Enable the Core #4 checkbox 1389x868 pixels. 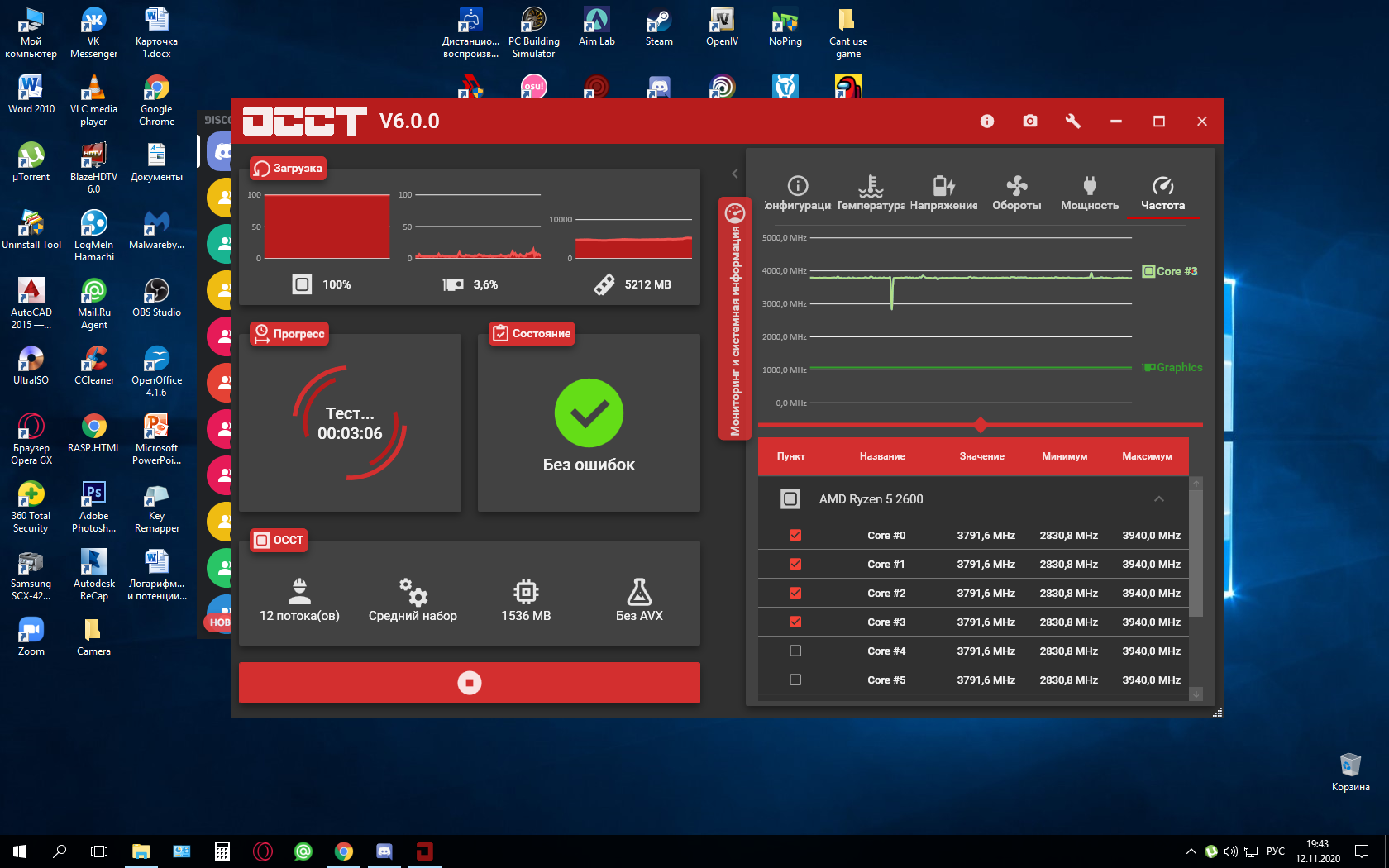pos(795,651)
